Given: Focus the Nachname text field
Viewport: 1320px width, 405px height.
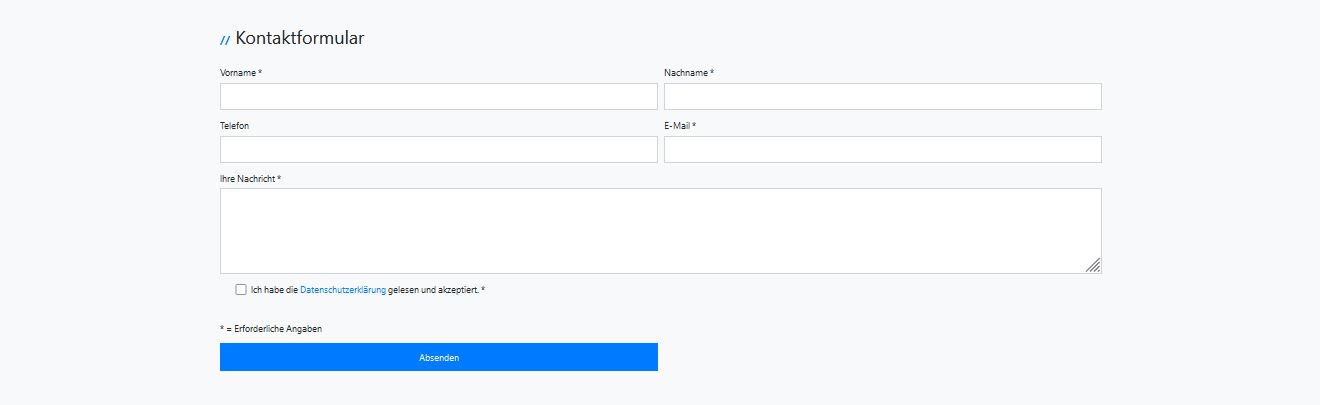Looking at the screenshot, I should 882,96.
